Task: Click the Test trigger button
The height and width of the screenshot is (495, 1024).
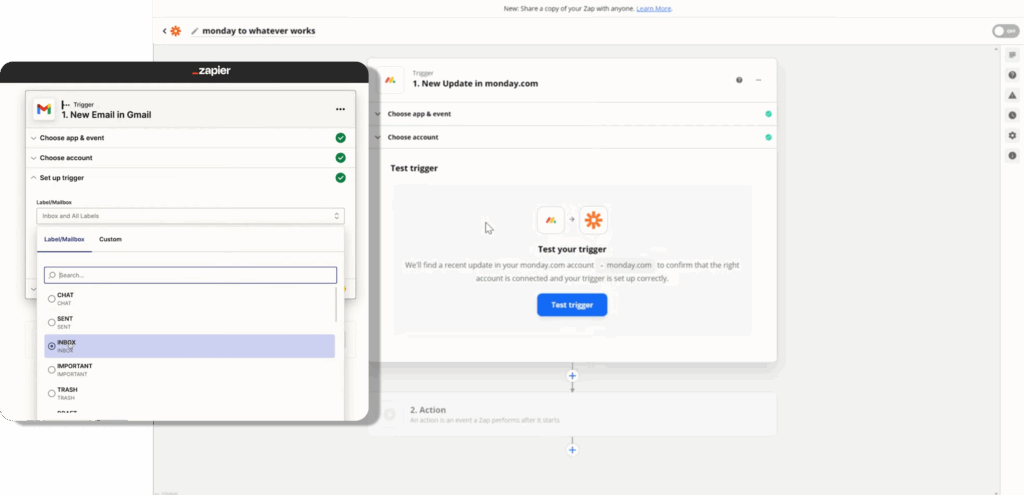Action: pos(572,305)
